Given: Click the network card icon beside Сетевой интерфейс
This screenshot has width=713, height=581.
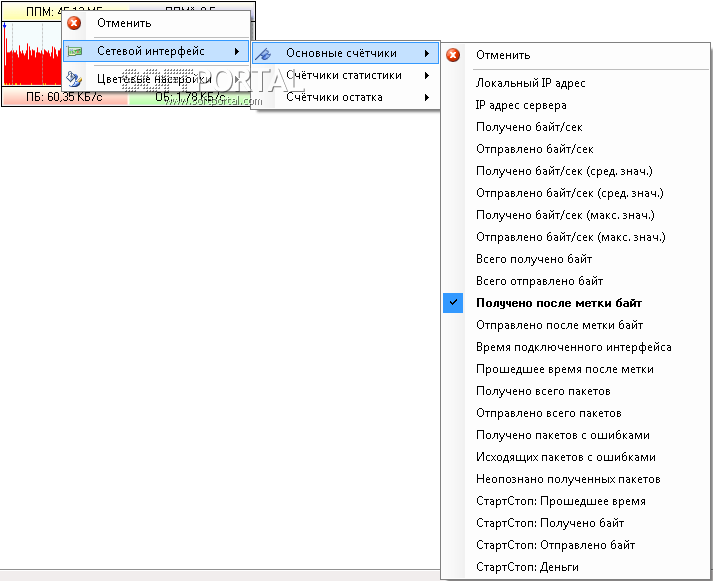Looking at the screenshot, I should (74, 51).
